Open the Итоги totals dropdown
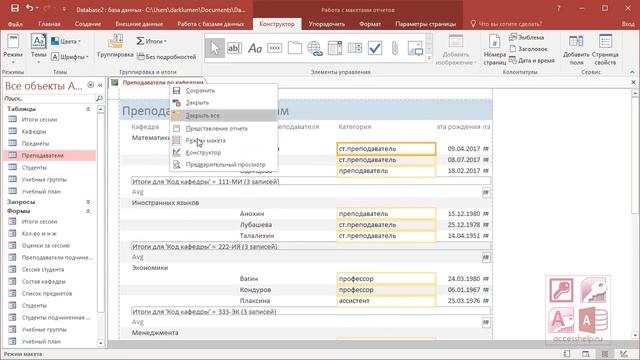The height and width of the screenshot is (360, 640). point(151,41)
